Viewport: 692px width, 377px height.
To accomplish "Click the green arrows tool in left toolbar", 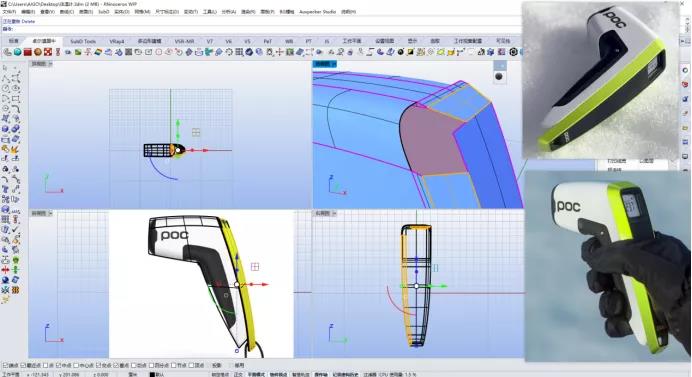I will pos(15,269).
